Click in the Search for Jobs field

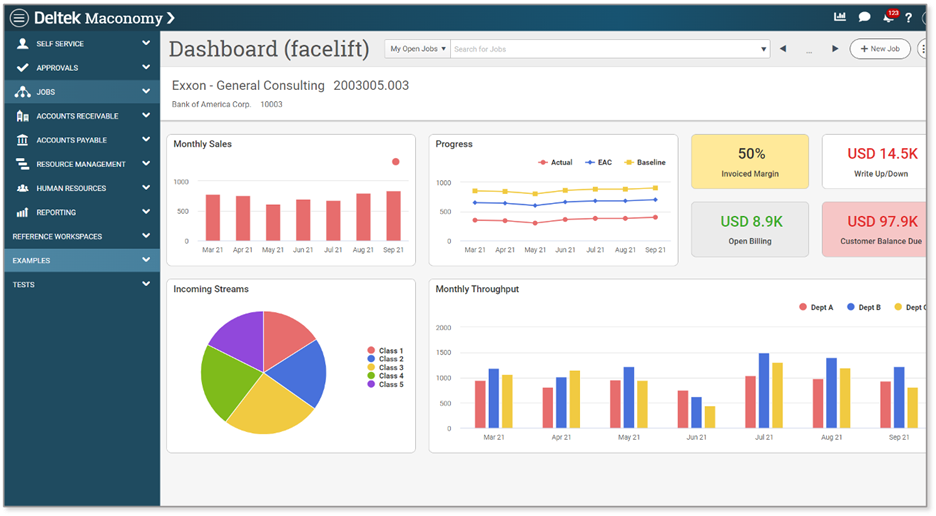604,49
